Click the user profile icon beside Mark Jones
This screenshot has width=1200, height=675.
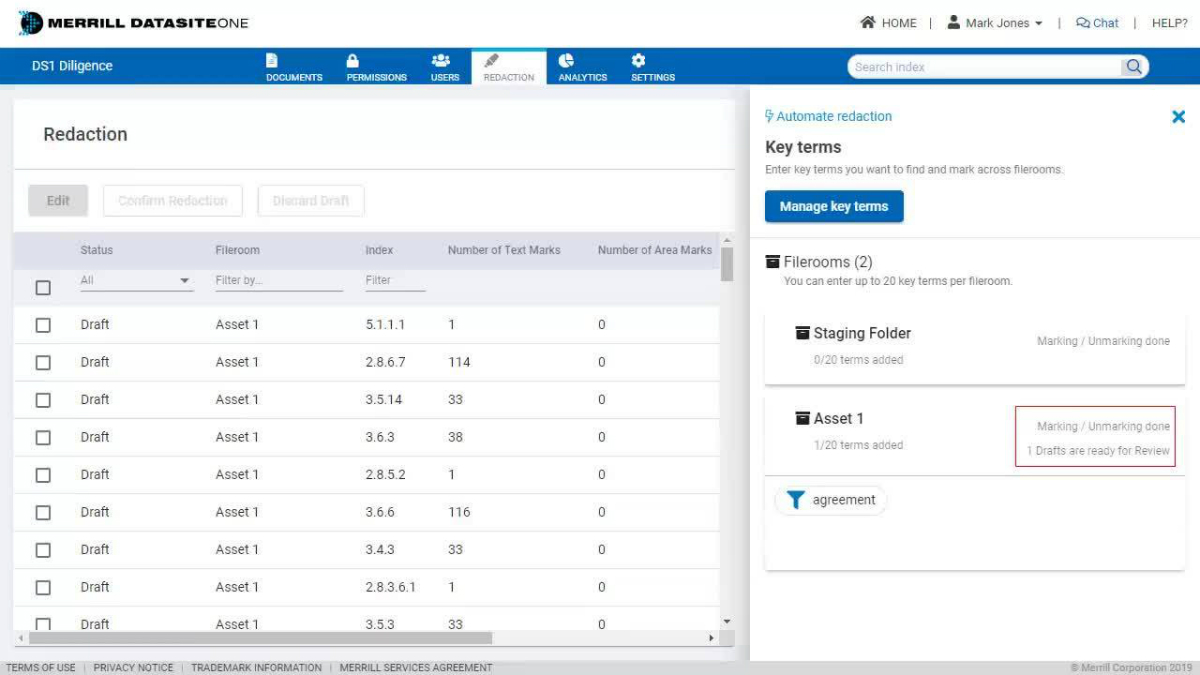tap(954, 22)
